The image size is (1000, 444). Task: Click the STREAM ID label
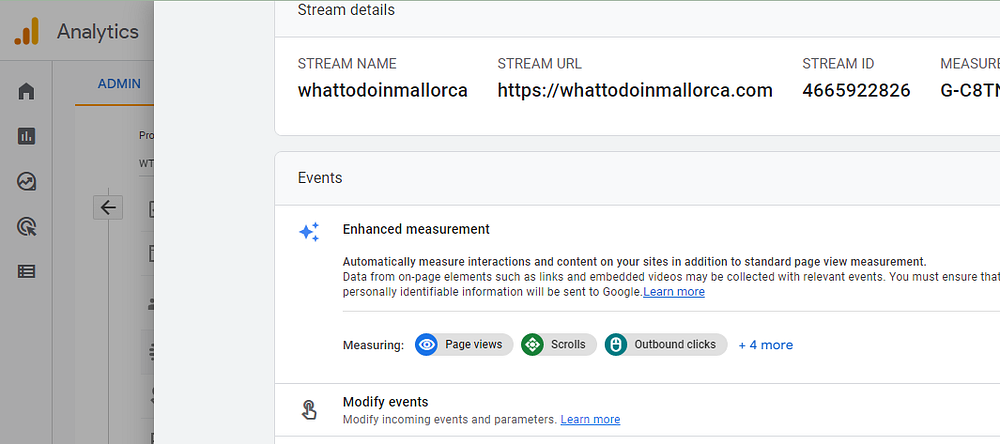838,64
